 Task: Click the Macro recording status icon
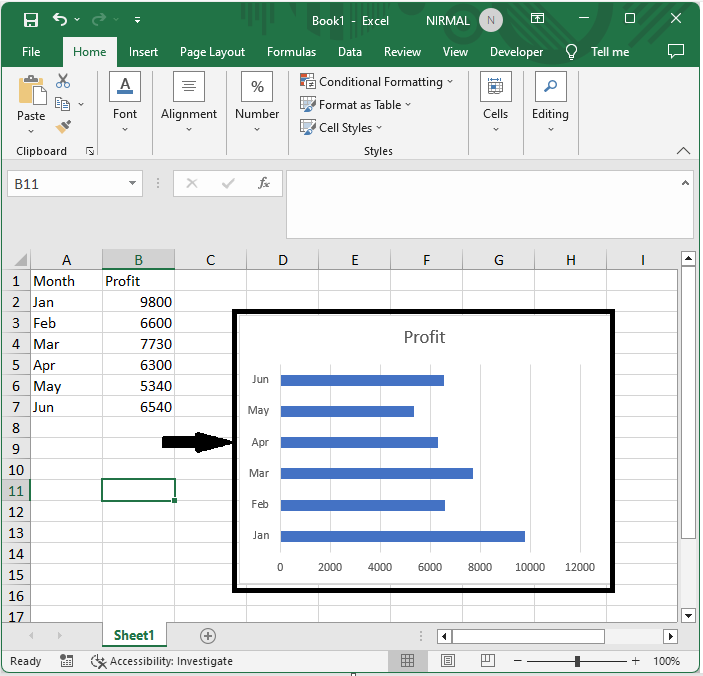pos(66,660)
